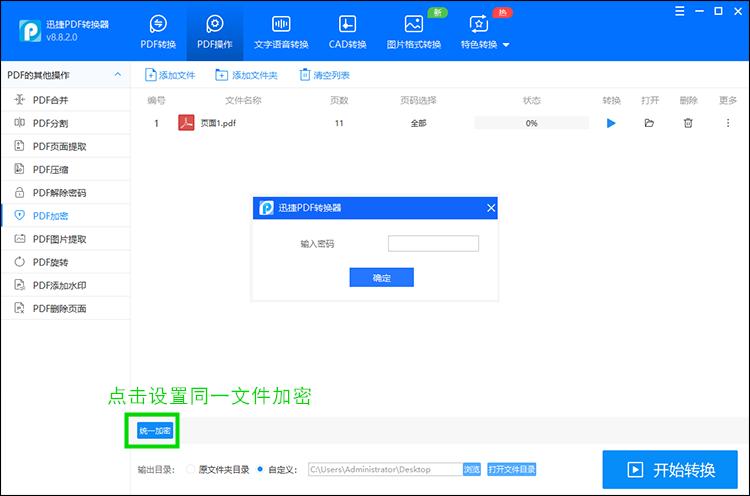
Task: Select PDF旋转 in the sidebar
Action: click(x=65, y=262)
